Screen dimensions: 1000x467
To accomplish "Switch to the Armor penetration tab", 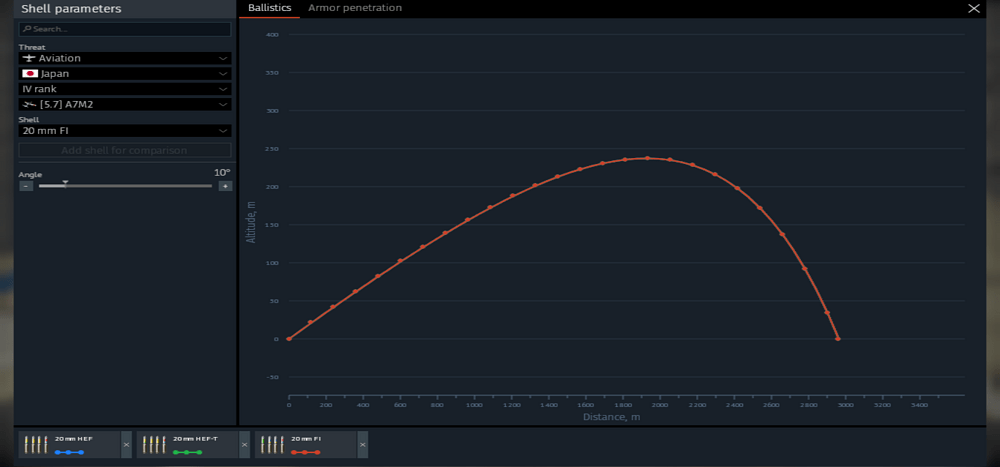I will [355, 8].
